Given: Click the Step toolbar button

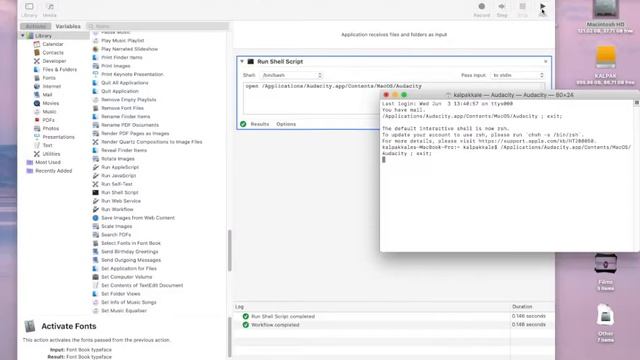Looking at the screenshot, I should [x=502, y=10].
